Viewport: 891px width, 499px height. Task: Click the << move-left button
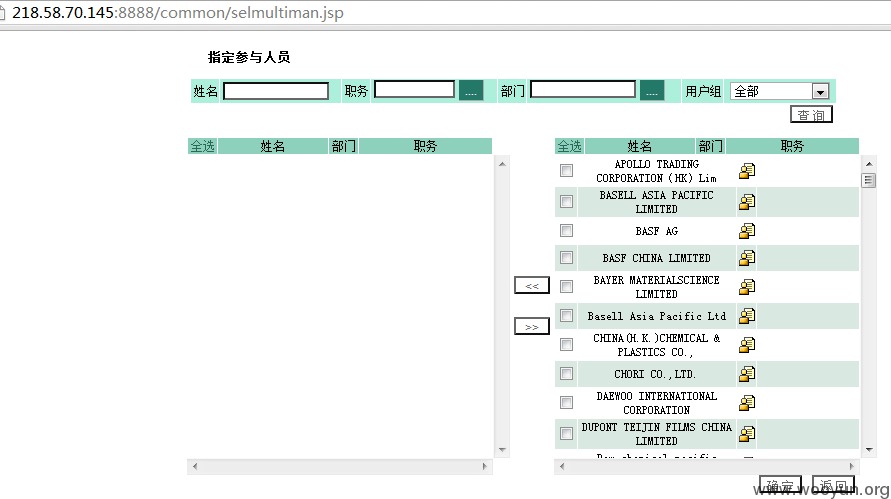click(532, 285)
